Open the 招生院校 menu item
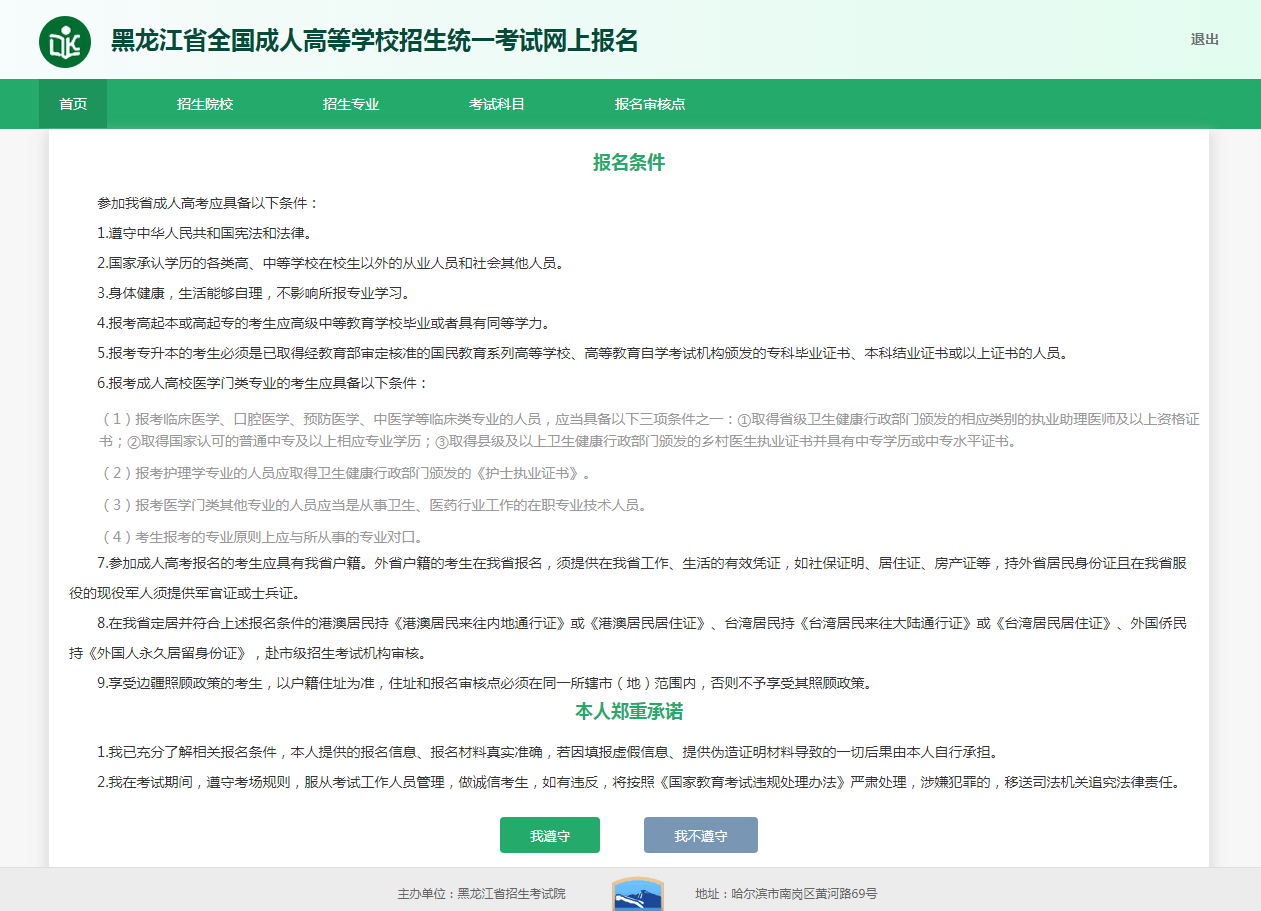The image size is (1261, 911). (205, 104)
